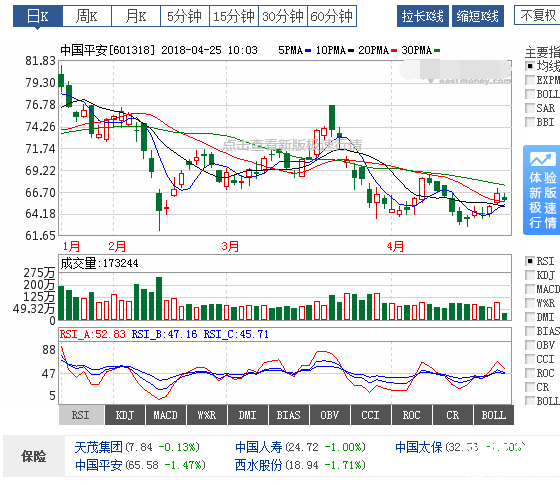Switch to the KDJ indicator tab
The image size is (560, 485).
click(125, 415)
